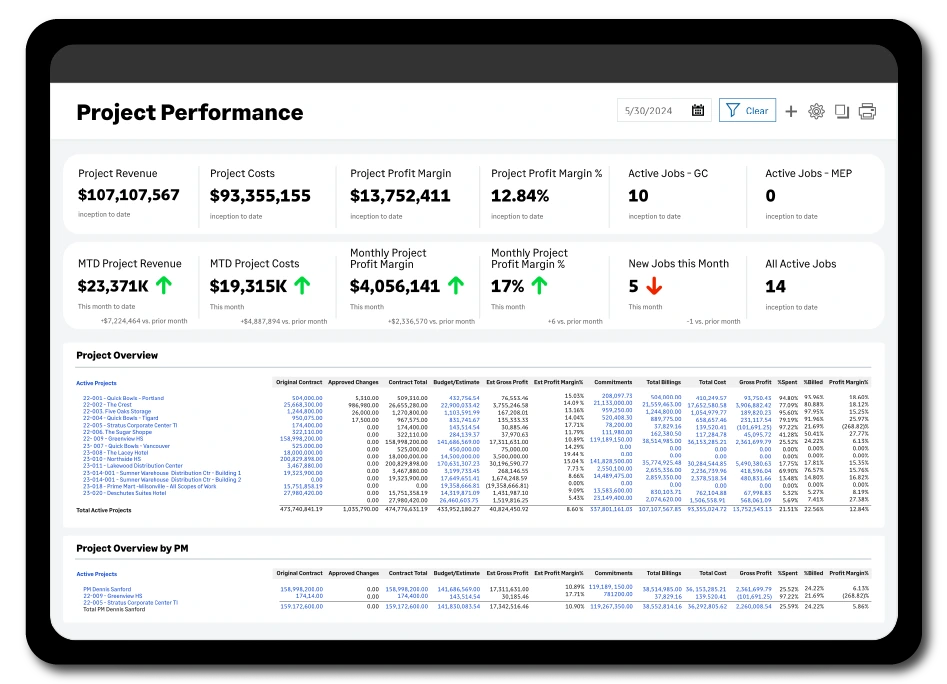Click the Project Profit Margin % card

coord(547,194)
